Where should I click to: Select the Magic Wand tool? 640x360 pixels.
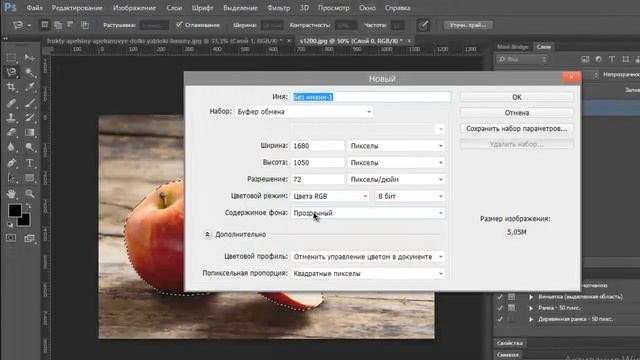(x=30, y=73)
